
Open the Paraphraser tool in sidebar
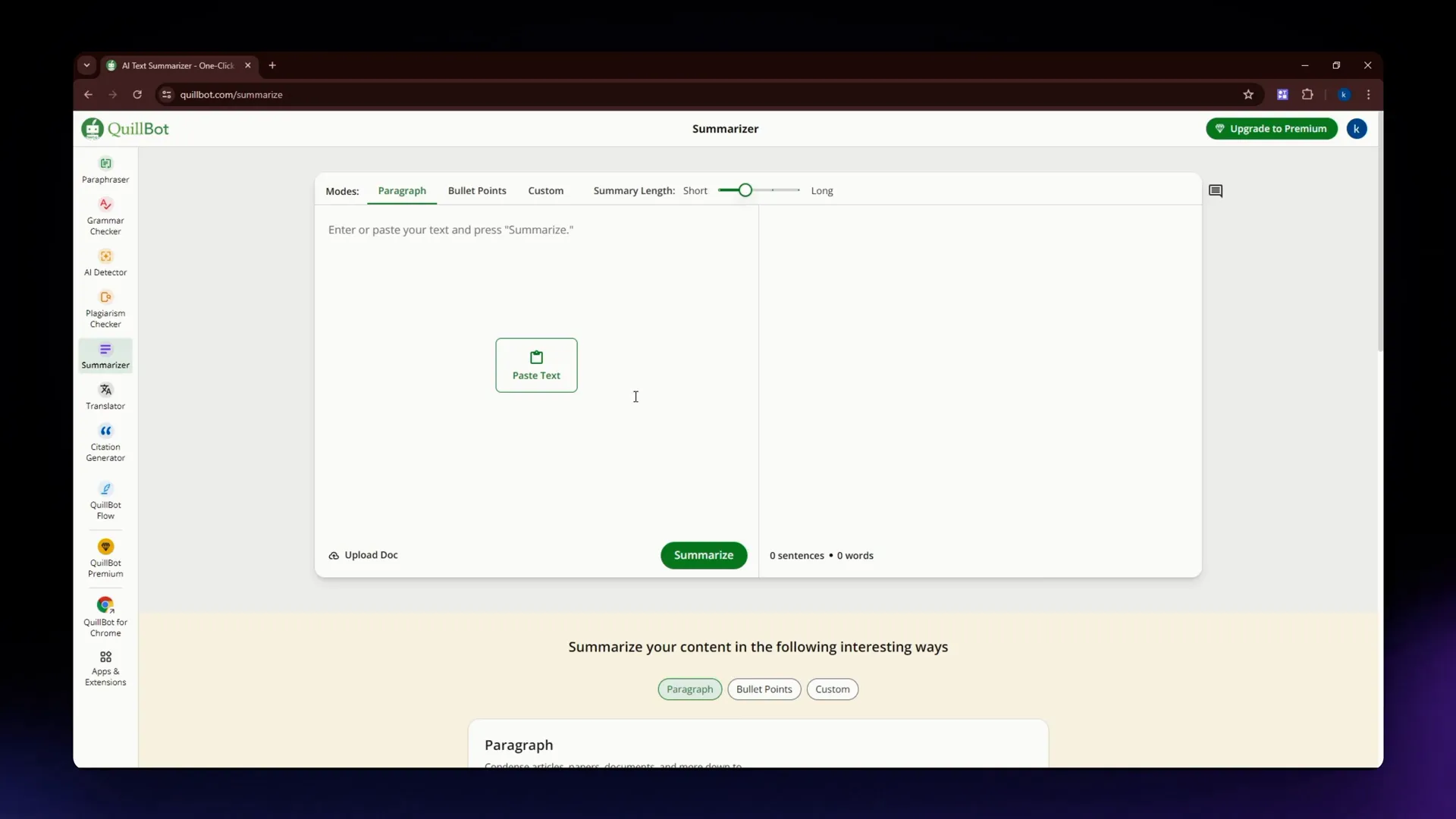tap(105, 170)
